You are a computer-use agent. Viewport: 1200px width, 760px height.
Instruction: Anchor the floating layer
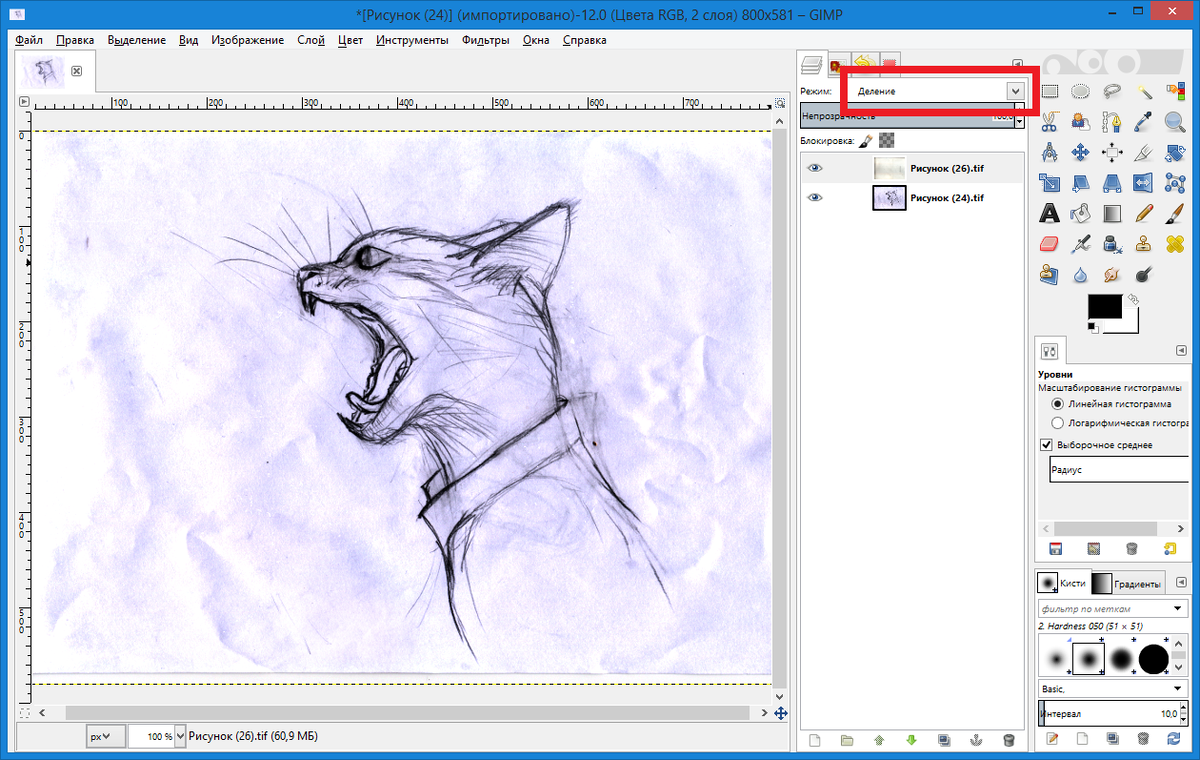coord(976,741)
